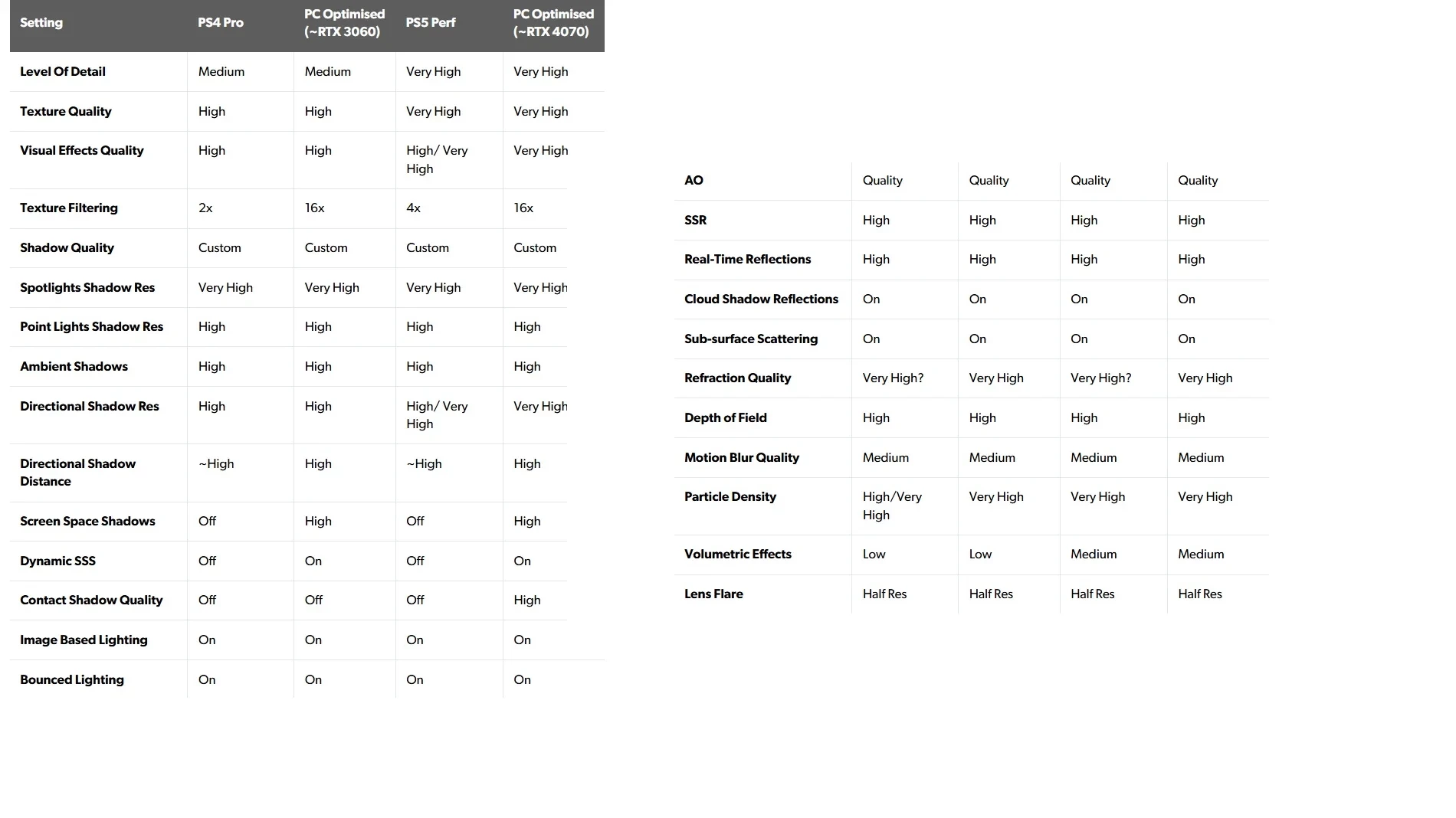This screenshot has height=818, width=1456.
Task: Click the Lens Flare row label
Action: tap(713, 594)
